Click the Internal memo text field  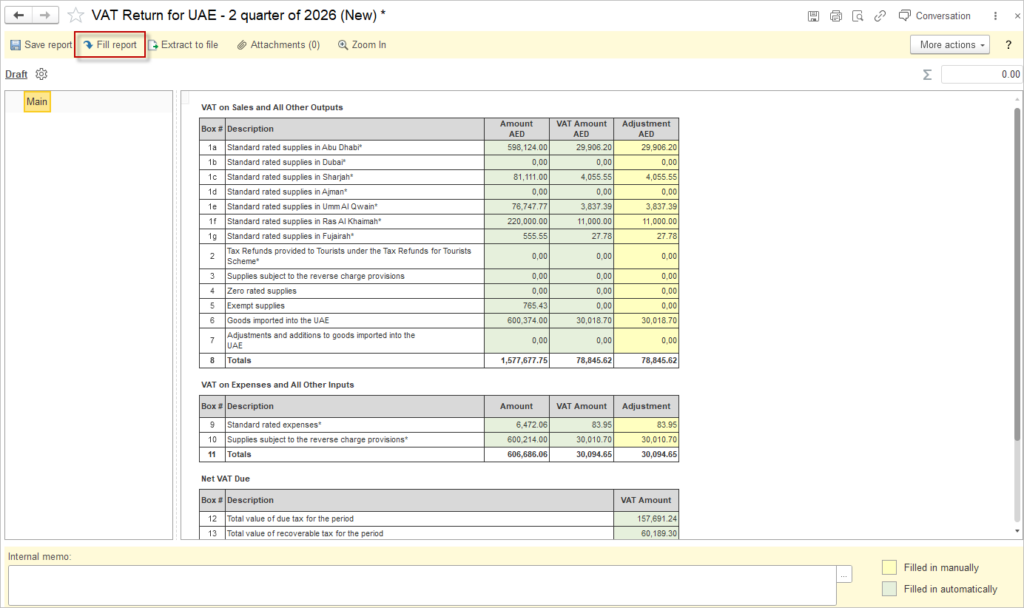(x=422, y=585)
